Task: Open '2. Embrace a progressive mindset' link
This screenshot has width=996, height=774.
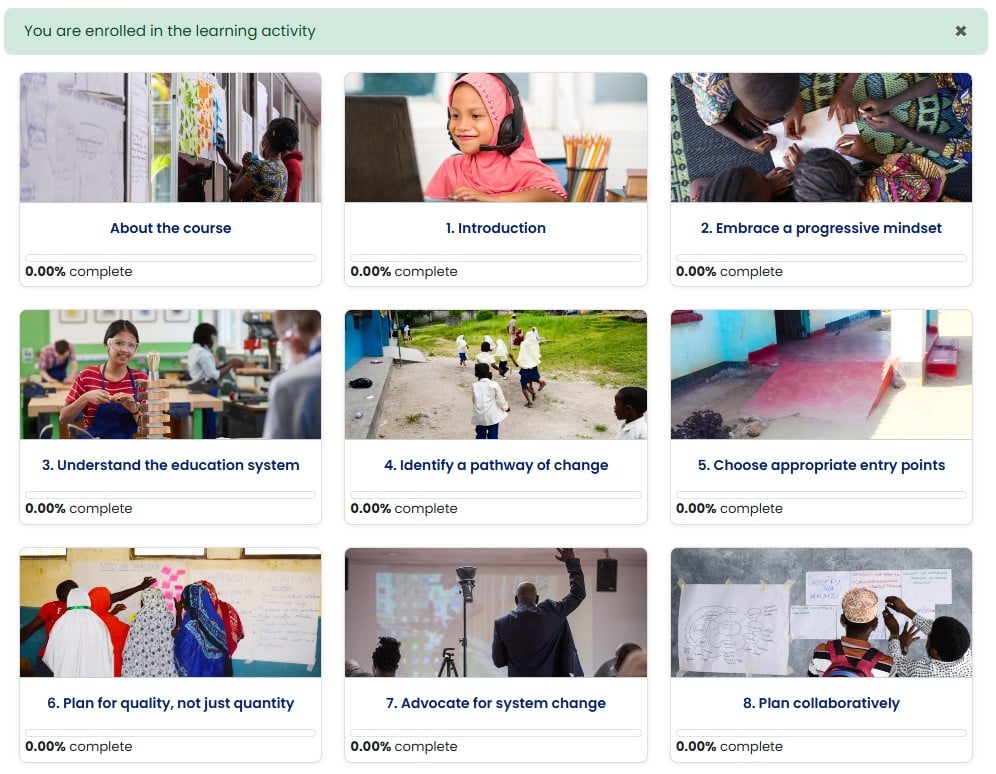Action: tap(821, 229)
